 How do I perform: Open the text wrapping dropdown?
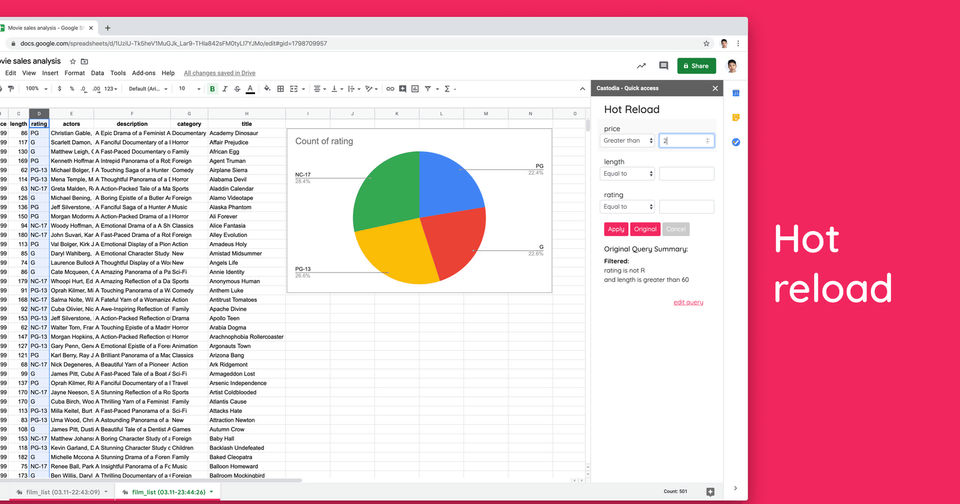pyautogui.click(x=353, y=89)
